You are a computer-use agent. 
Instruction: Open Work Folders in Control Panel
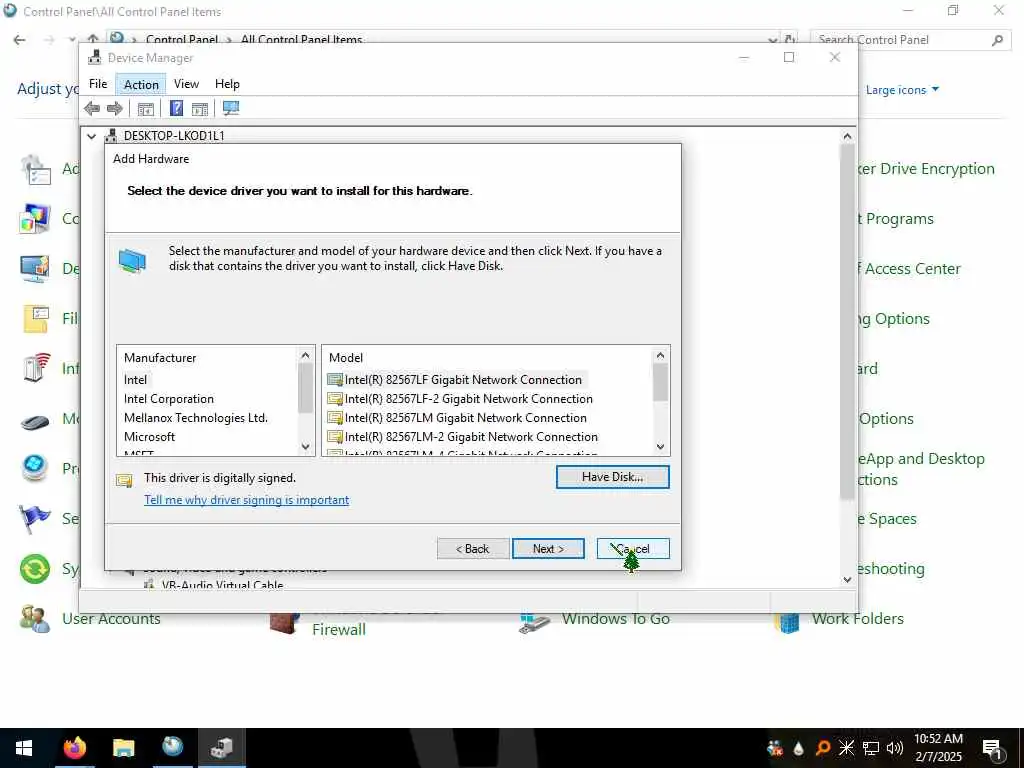point(857,619)
